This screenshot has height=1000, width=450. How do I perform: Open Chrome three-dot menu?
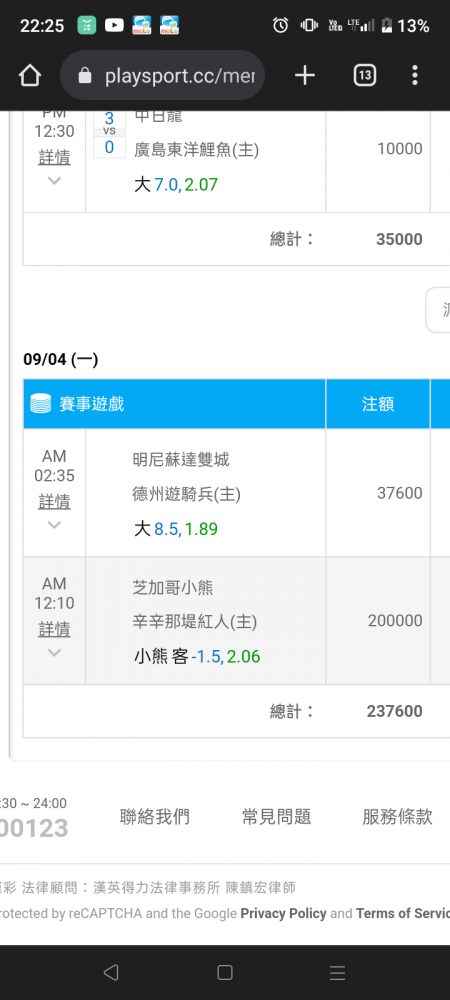pyautogui.click(x=415, y=76)
